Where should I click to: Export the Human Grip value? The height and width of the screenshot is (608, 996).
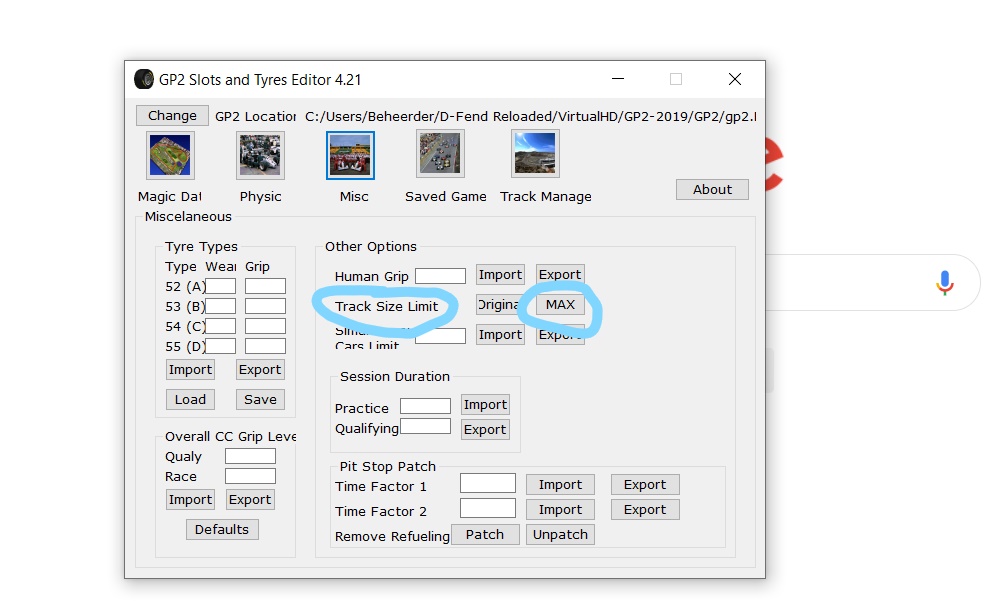pyautogui.click(x=560, y=275)
